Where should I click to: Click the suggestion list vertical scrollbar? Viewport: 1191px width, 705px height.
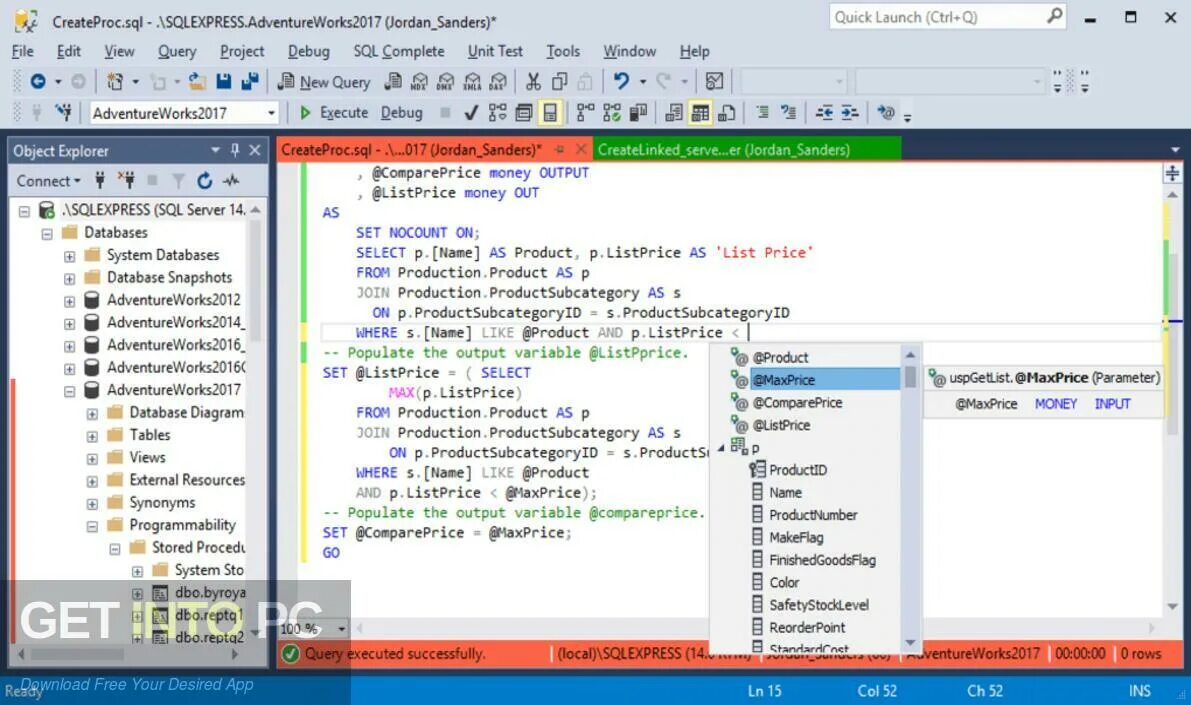coord(910,498)
